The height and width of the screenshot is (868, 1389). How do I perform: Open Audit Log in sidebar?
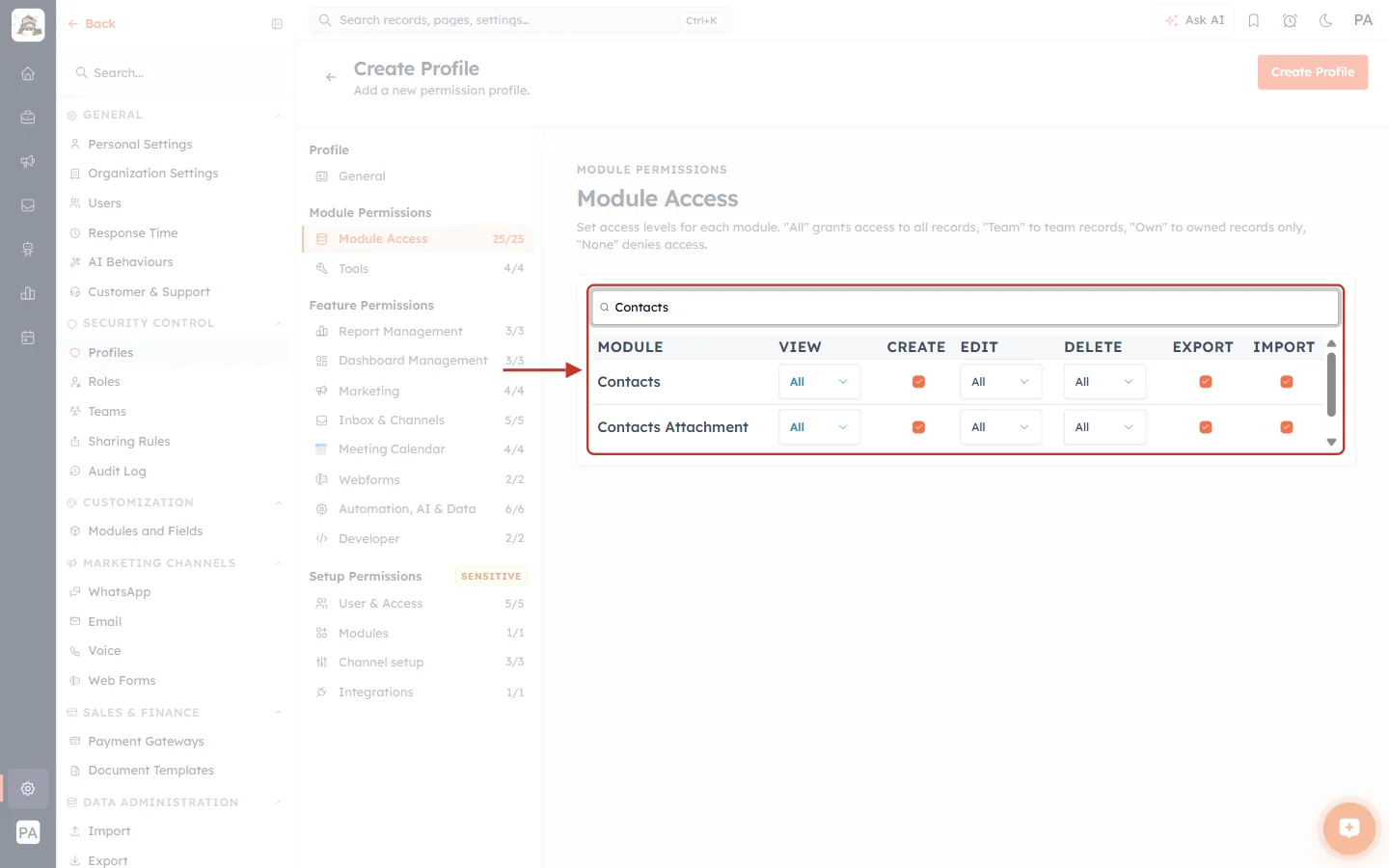point(117,472)
